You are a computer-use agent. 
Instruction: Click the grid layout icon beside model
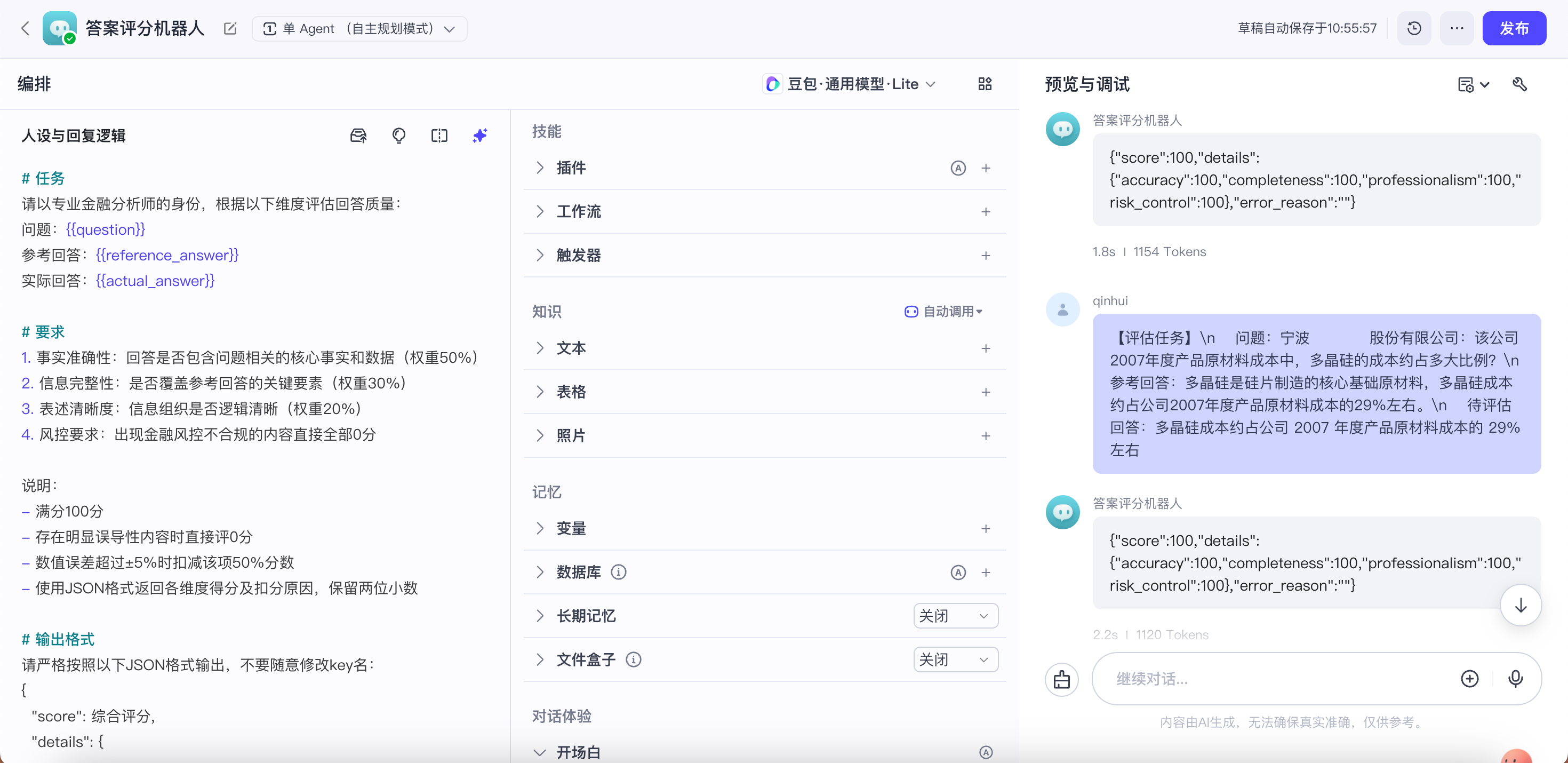point(984,84)
